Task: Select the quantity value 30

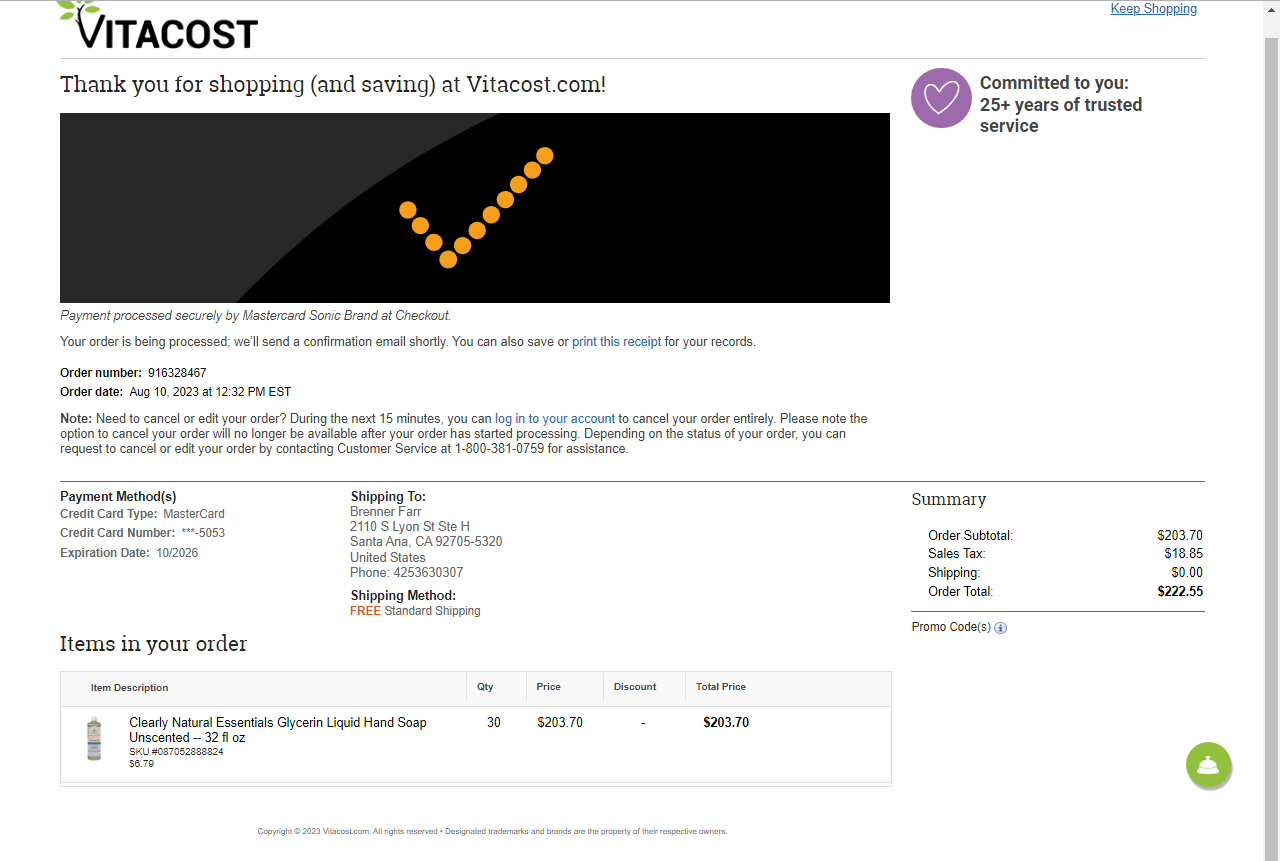Action: click(x=494, y=722)
